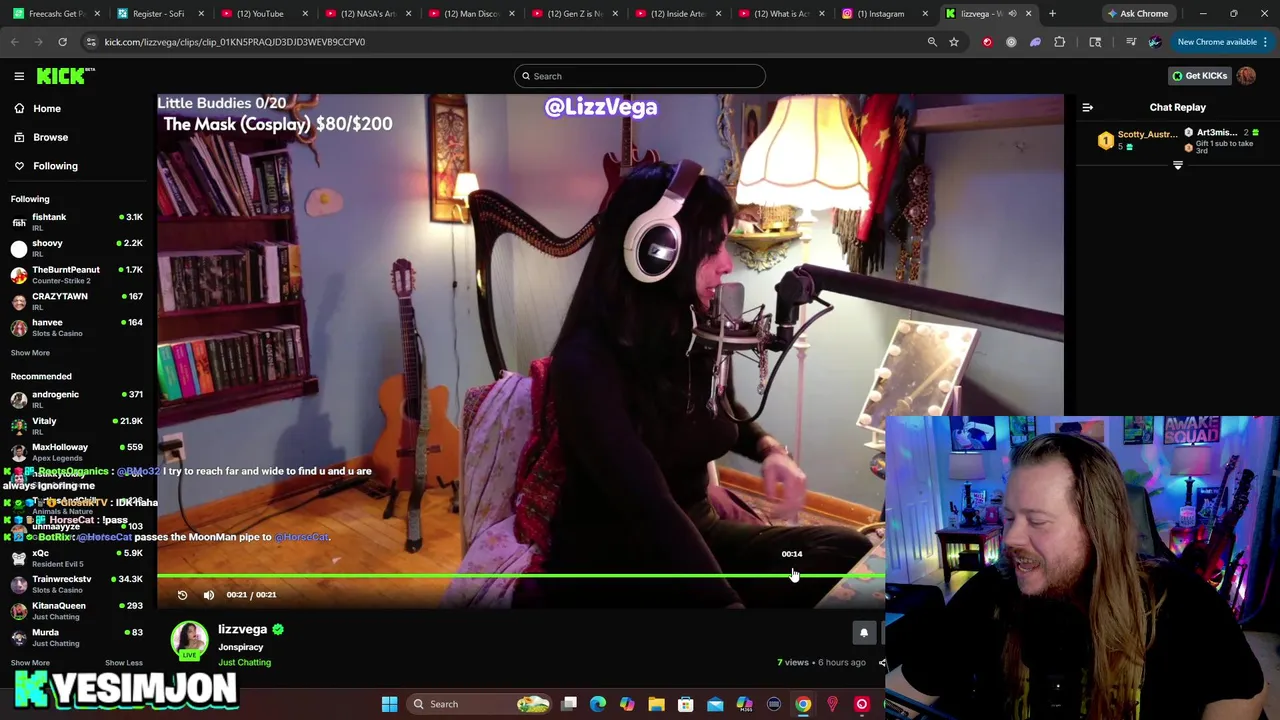Viewport: 1280px width, 720px height.
Task: Collapse the chat replay panel arrow icon
Action: point(1087,107)
